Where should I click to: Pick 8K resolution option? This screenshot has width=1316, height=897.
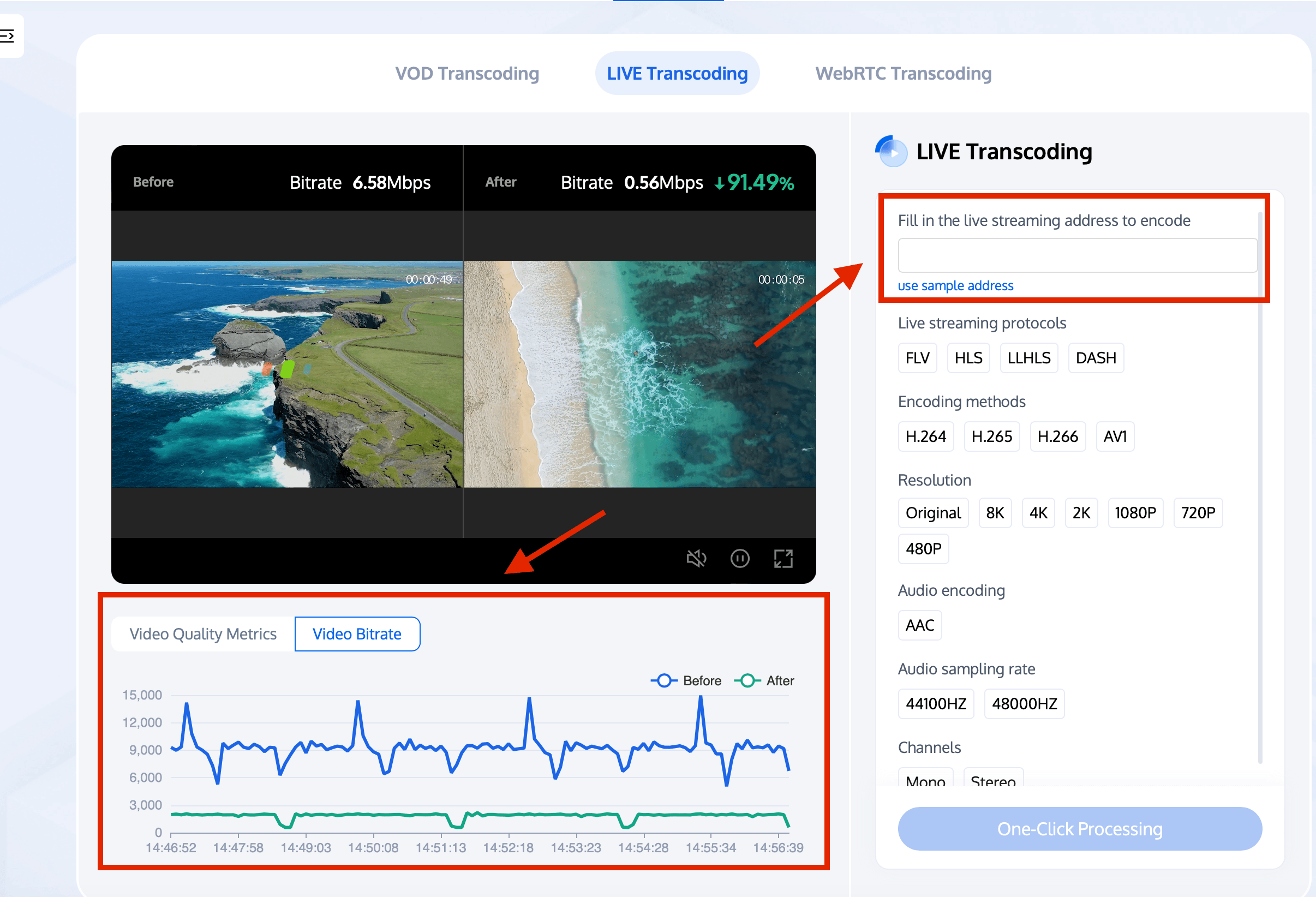coord(995,513)
